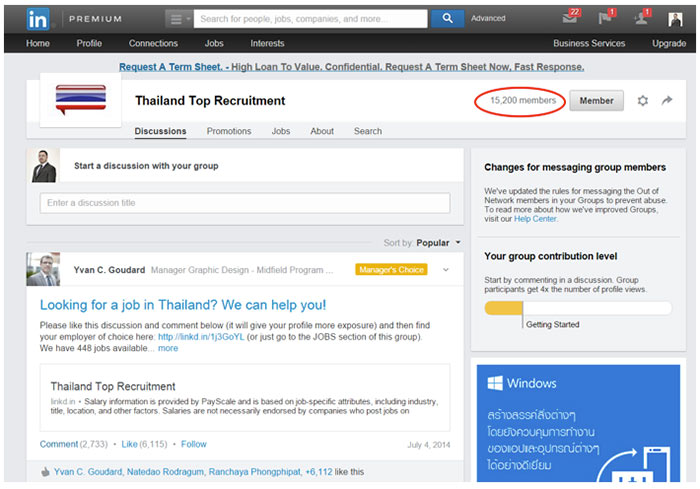
Task: Open the 'Looking for a job in Thailand' discussion
Action: [x=183, y=305]
